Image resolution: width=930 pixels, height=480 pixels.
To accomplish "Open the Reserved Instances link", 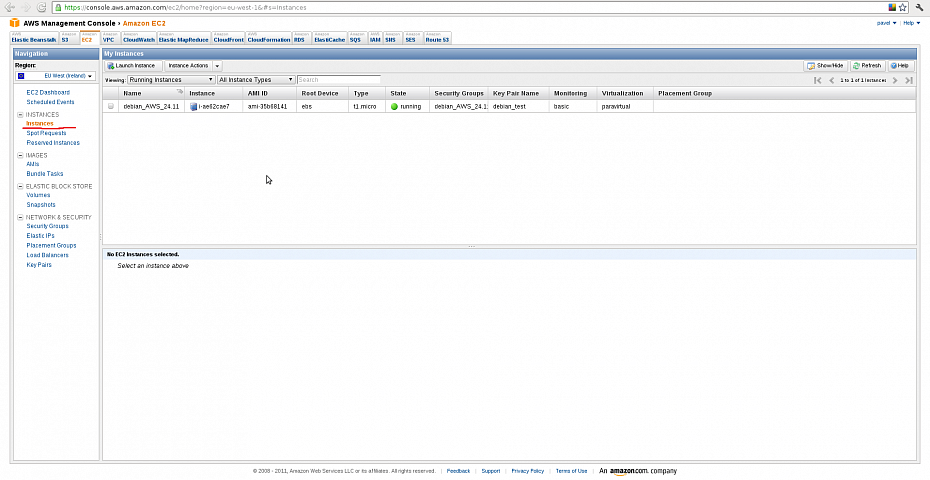I will point(53,143).
